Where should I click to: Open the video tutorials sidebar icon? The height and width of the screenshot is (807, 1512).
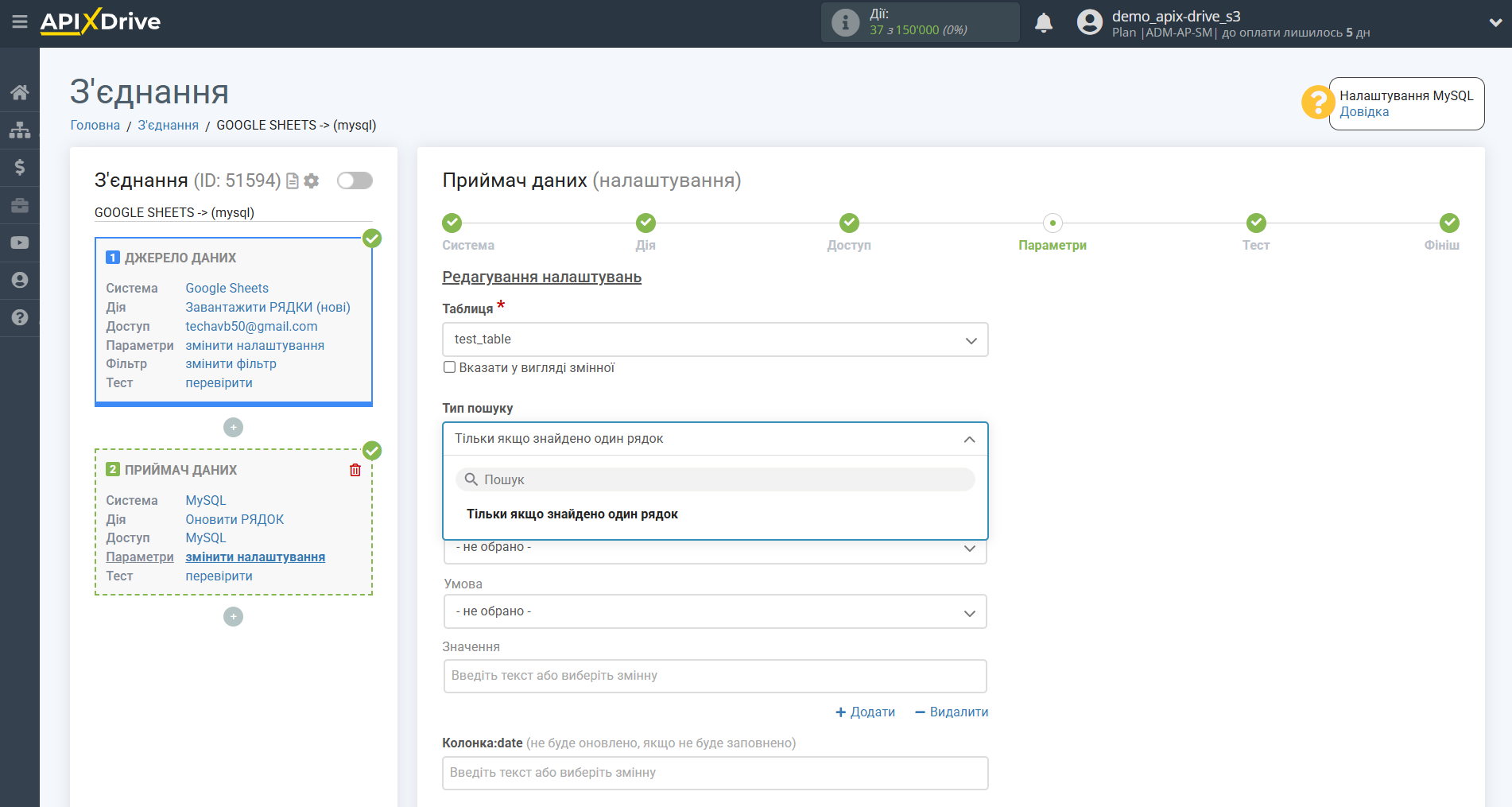tap(20, 242)
